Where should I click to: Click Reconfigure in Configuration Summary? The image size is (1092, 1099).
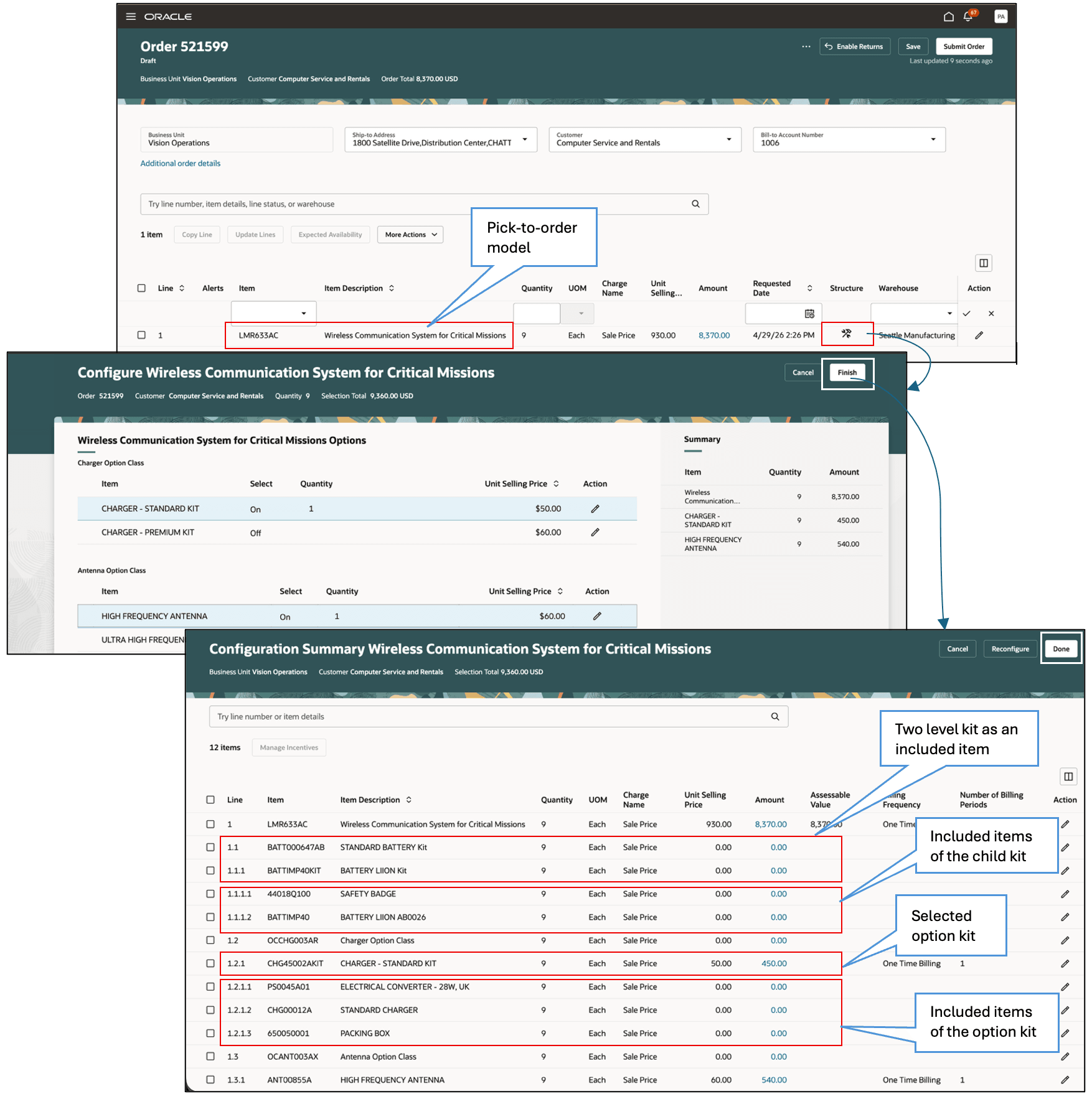[1010, 649]
